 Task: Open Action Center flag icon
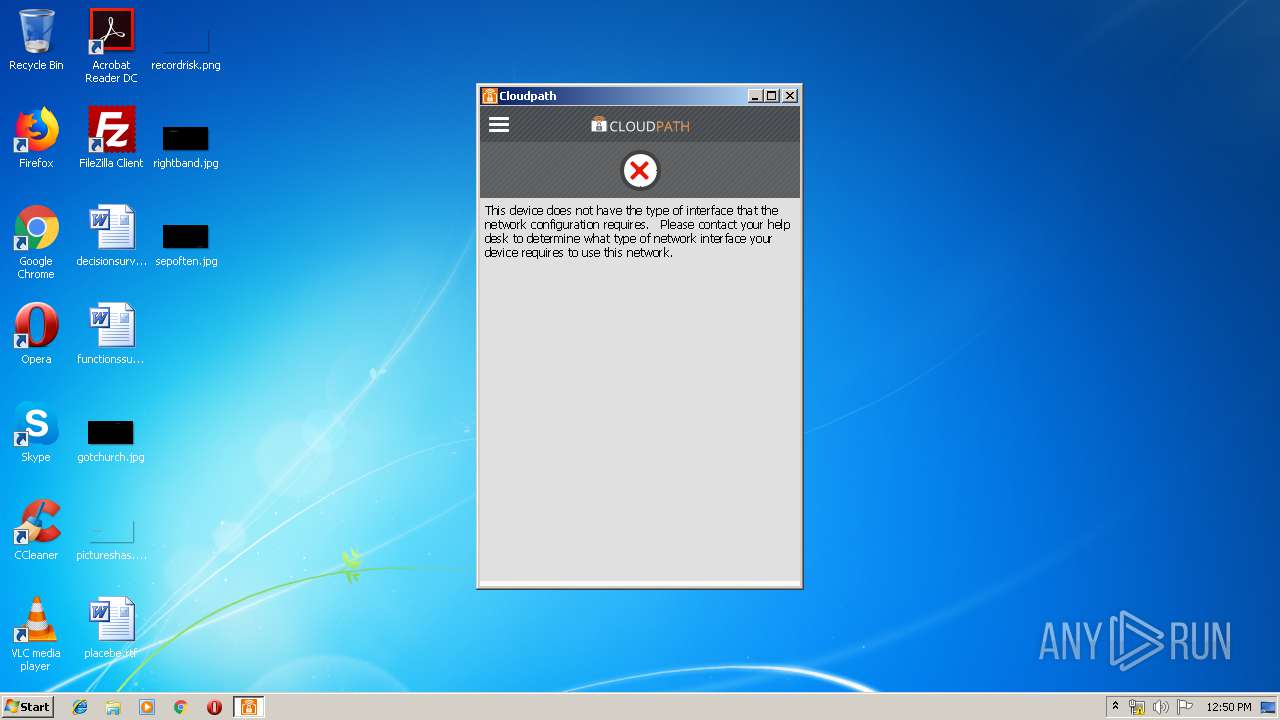pyautogui.click(x=1185, y=707)
